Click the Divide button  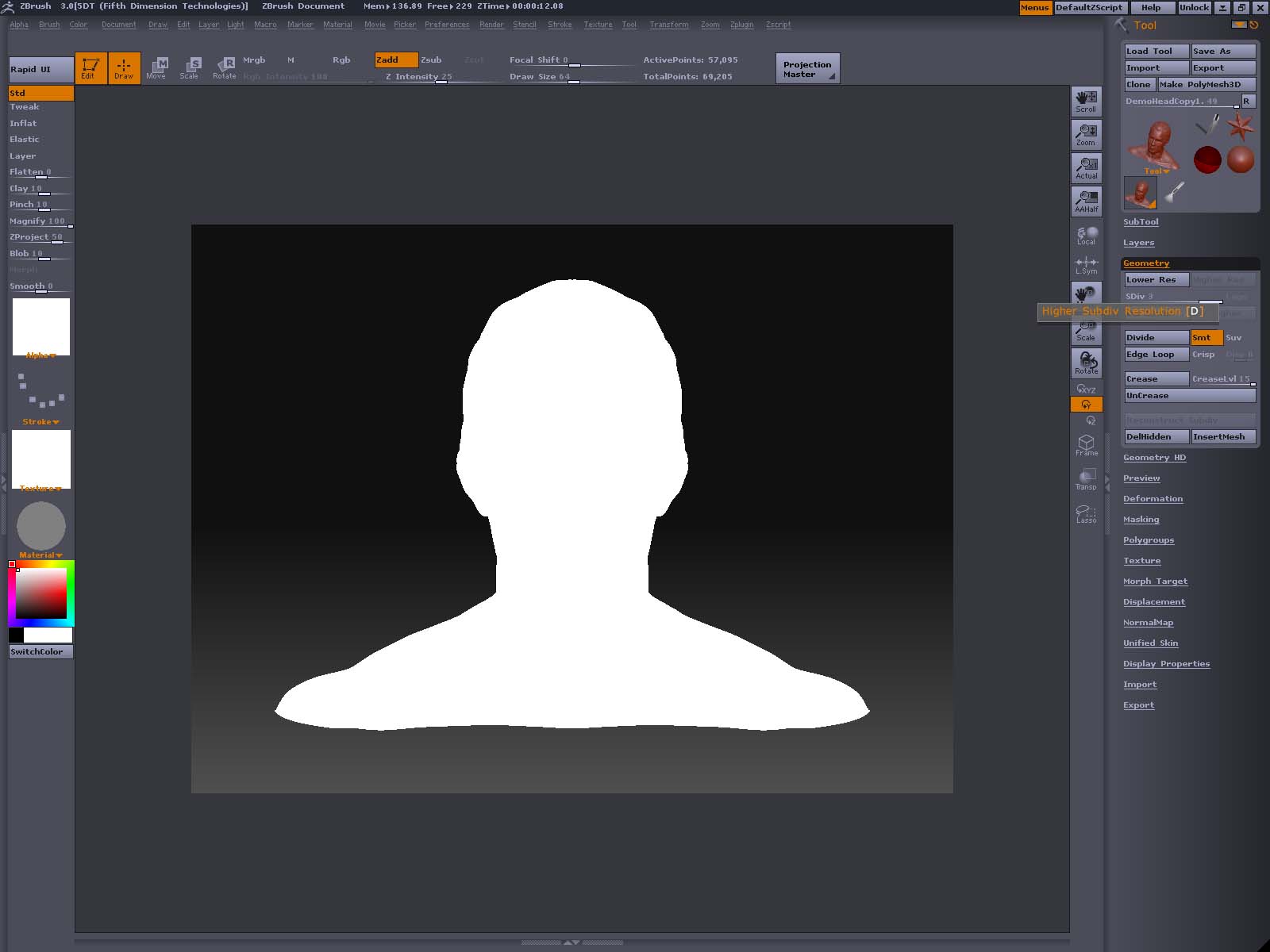pos(1156,338)
